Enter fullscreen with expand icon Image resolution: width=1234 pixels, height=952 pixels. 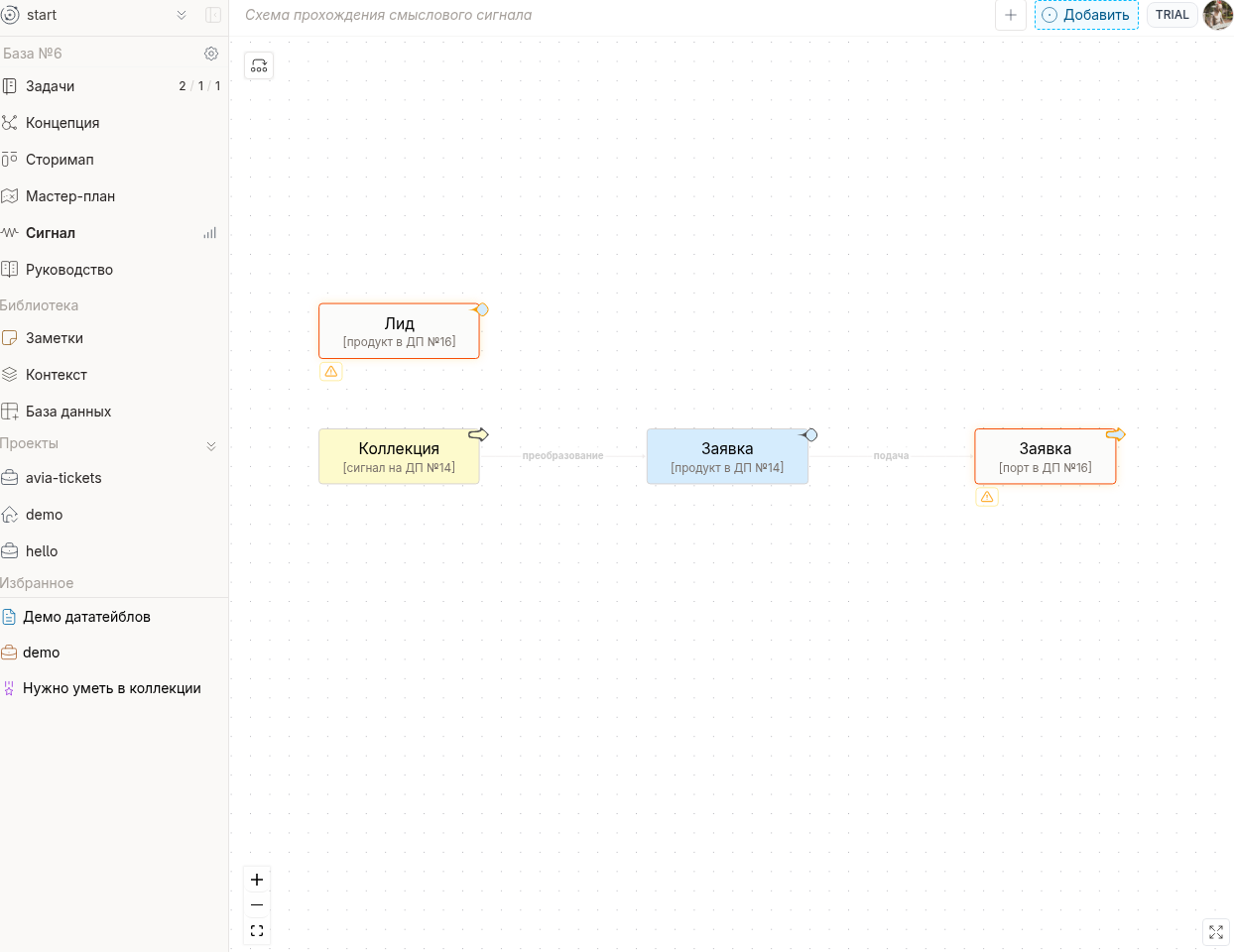pos(1216,932)
